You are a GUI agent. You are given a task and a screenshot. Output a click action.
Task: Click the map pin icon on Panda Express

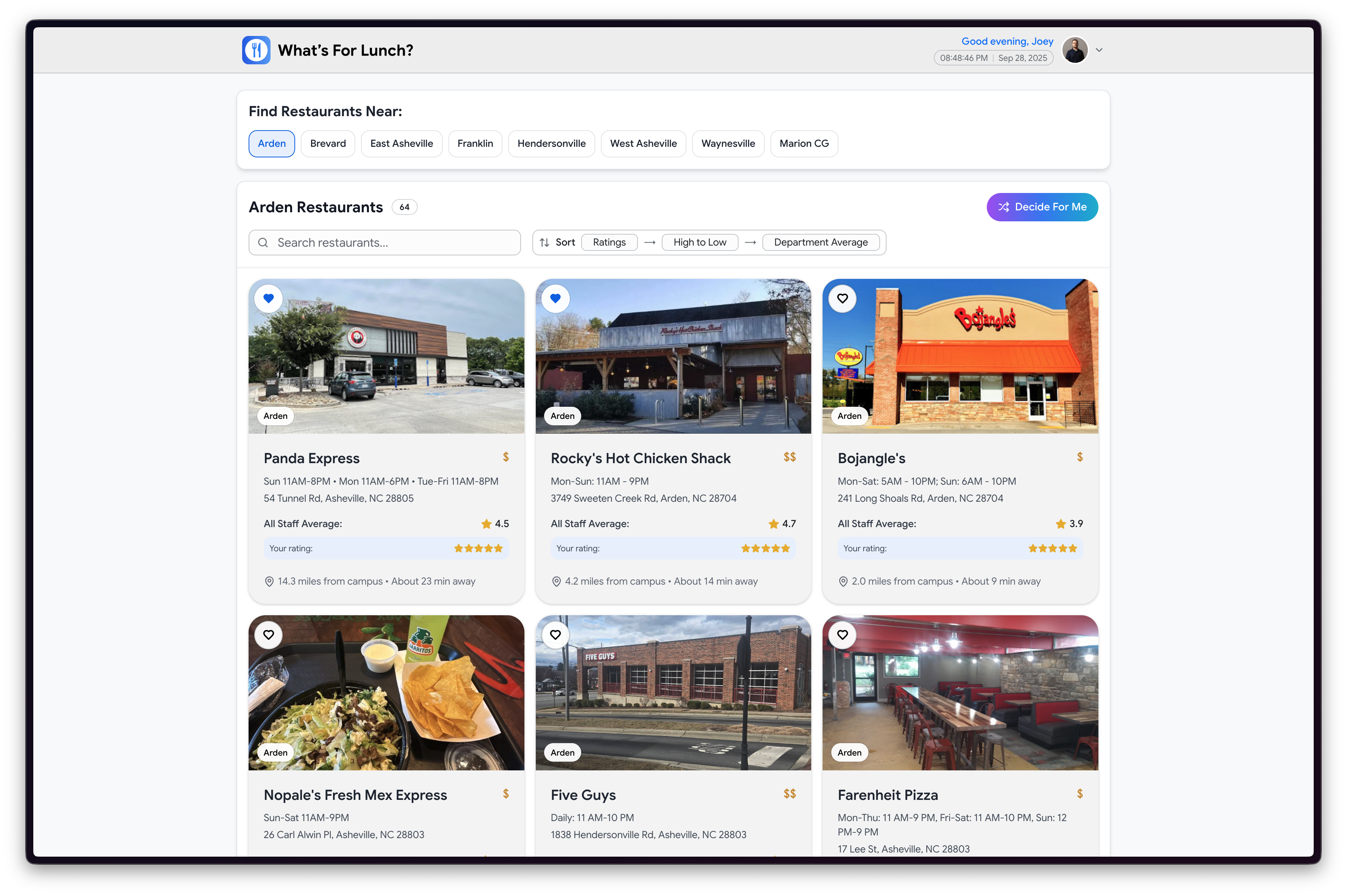(x=269, y=582)
